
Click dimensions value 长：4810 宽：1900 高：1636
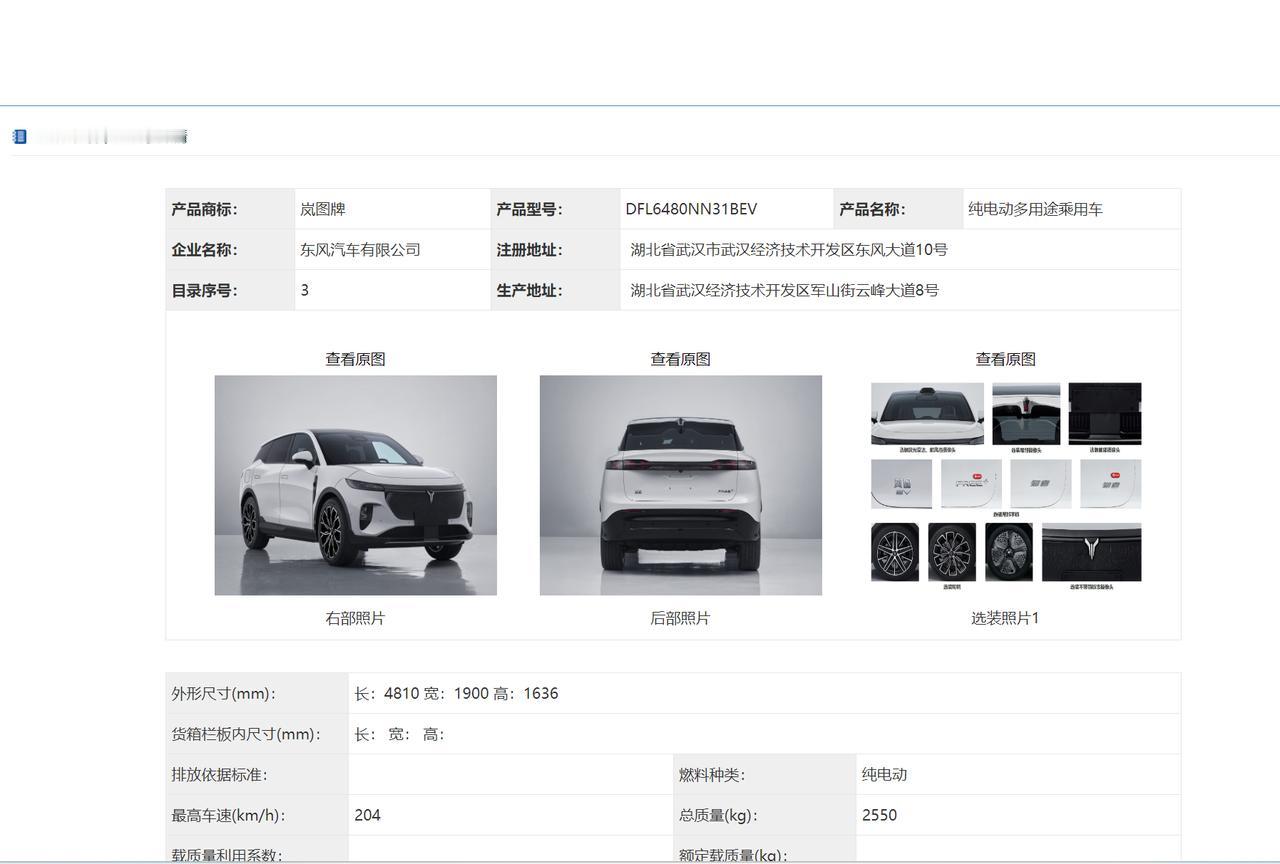pyautogui.click(x=456, y=693)
